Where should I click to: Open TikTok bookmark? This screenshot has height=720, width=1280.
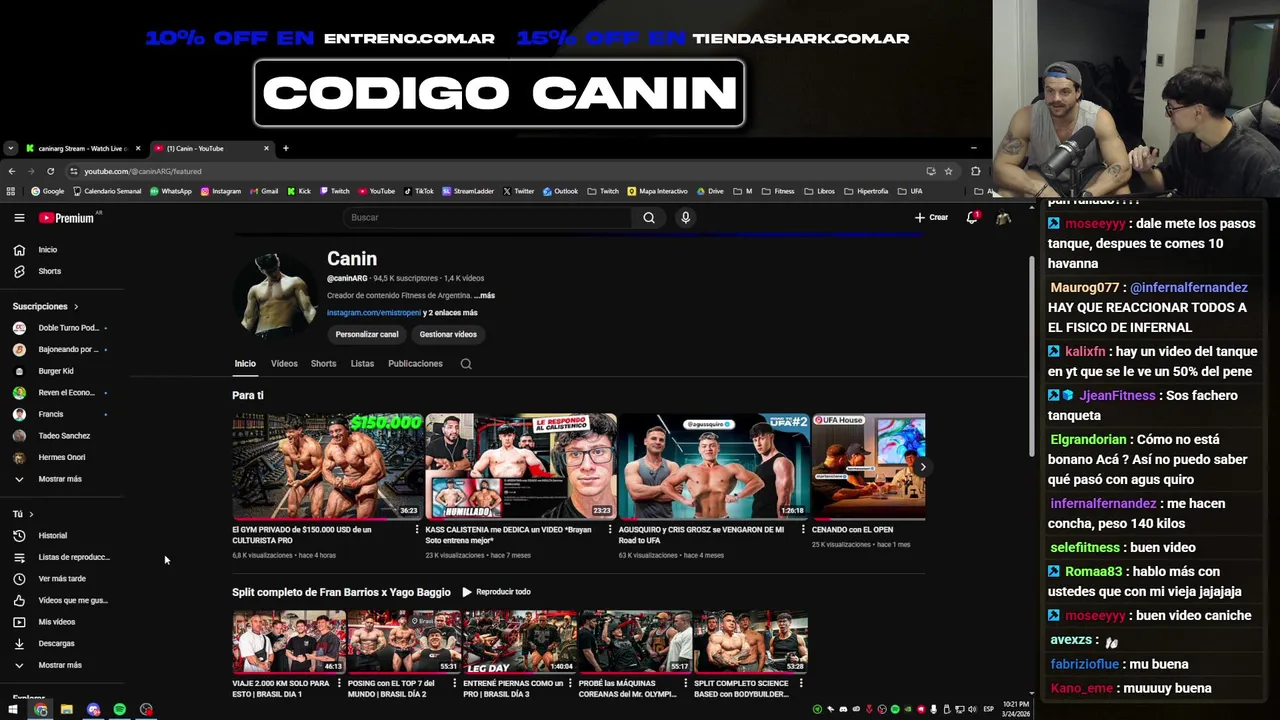pyautogui.click(x=418, y=191)
